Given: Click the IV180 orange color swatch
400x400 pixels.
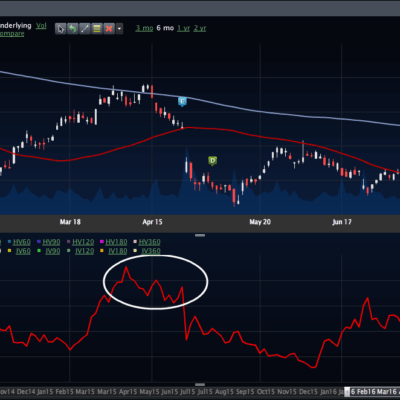Looking at the screenshot, I should tap(102, 251).
